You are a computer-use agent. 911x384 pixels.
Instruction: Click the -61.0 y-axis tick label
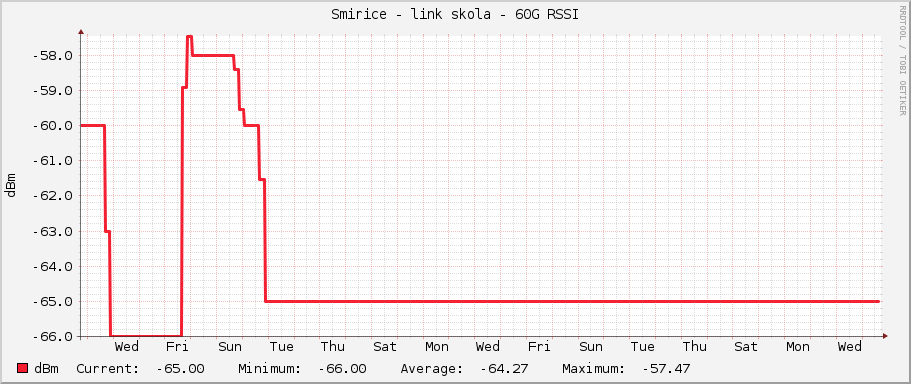[53, 161]
